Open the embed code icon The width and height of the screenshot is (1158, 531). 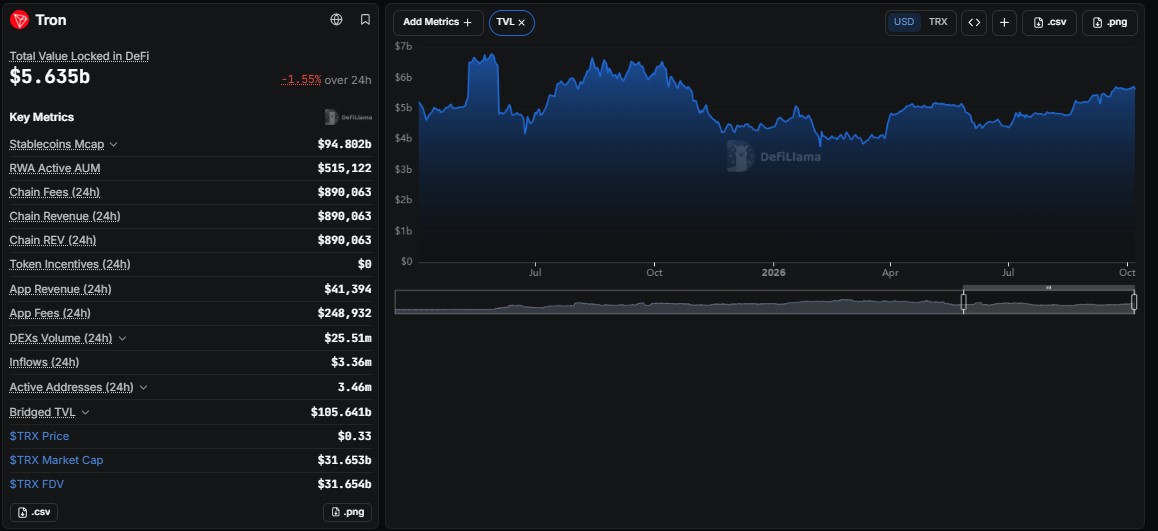(x=974, y=22)
